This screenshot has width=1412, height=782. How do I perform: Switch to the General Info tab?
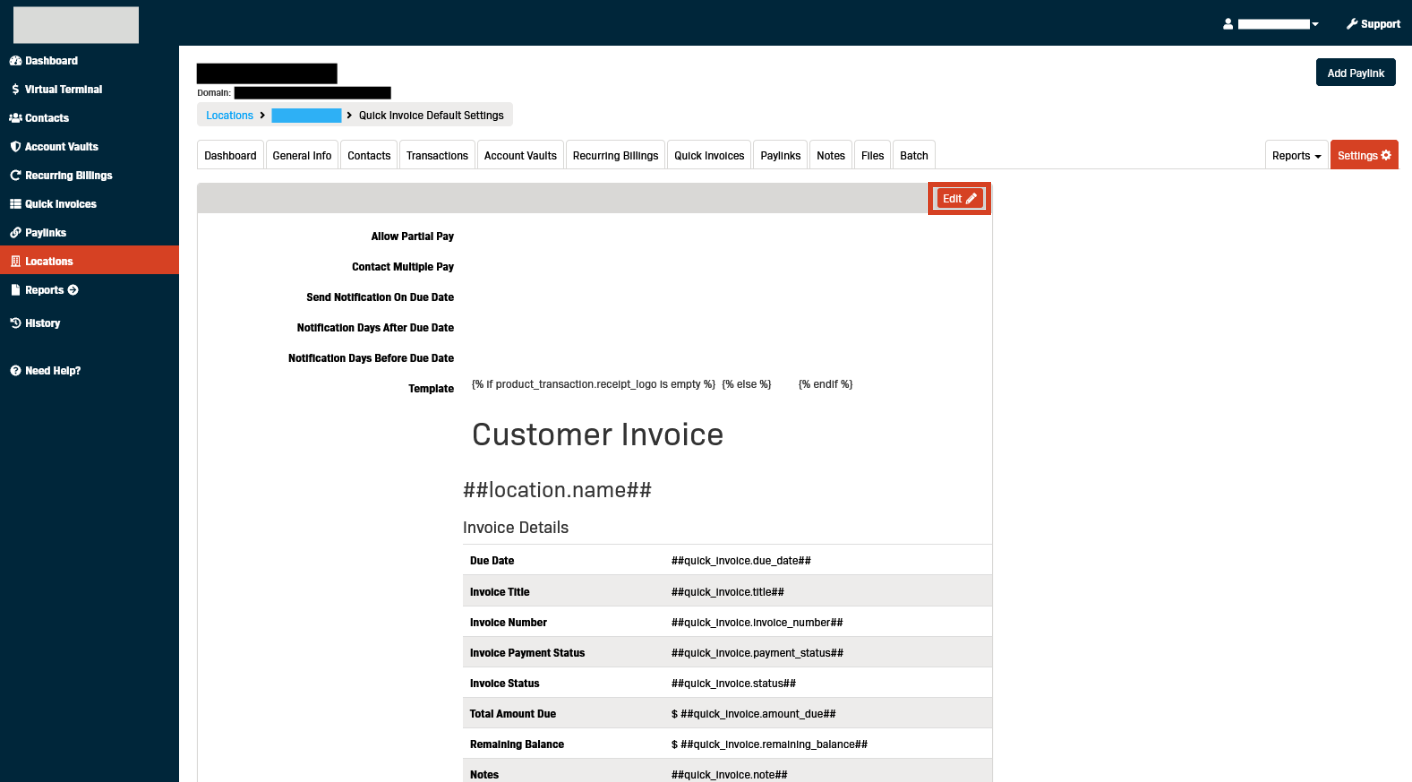(302, 156)
